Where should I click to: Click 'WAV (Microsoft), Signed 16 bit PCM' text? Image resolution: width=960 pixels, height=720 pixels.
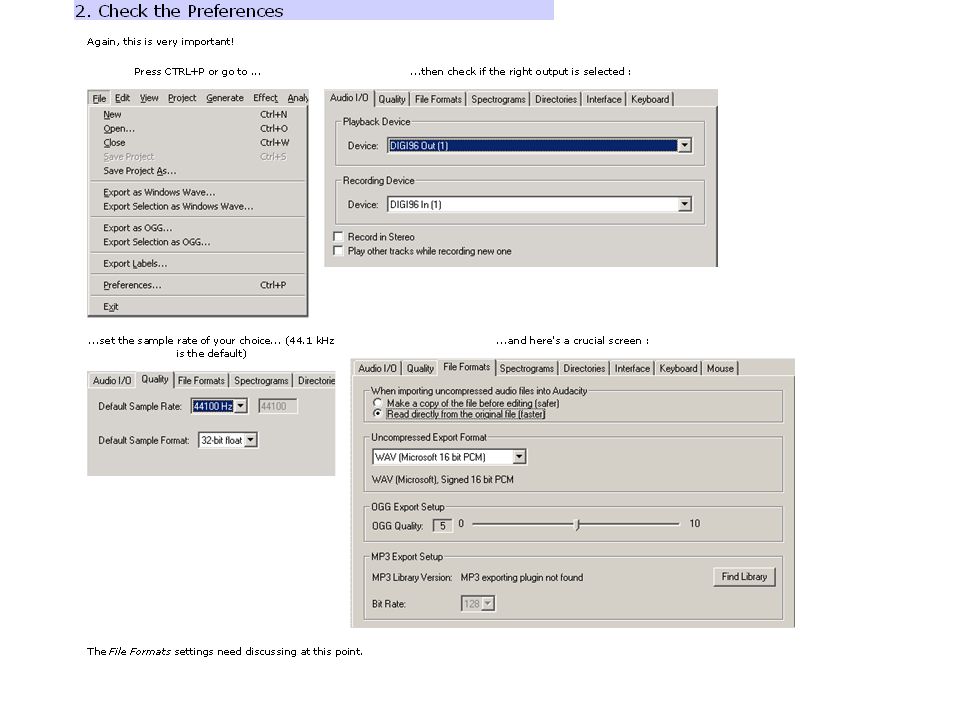click(443, 480)
